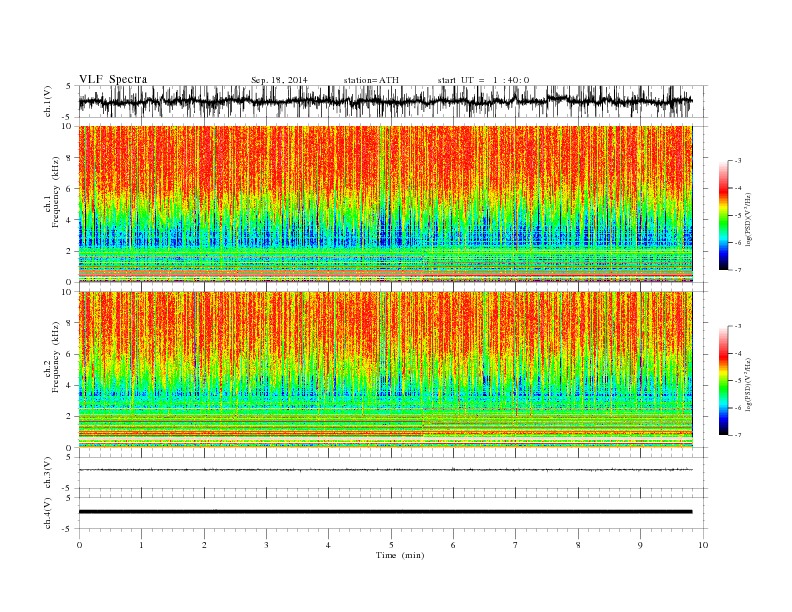792x612 pixels.
Task: Click the time axis tick label '5'
Action: (391, 545)
